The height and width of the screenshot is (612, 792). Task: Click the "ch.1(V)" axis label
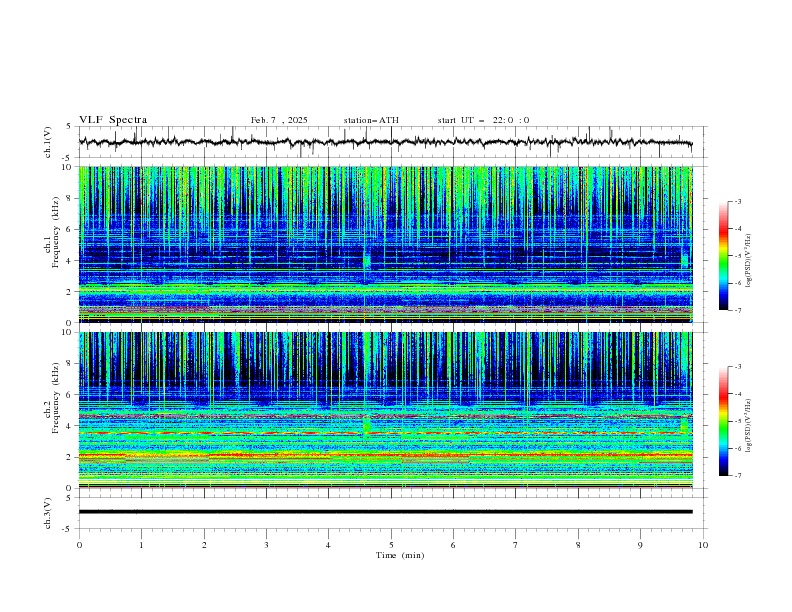pos(48,142)
